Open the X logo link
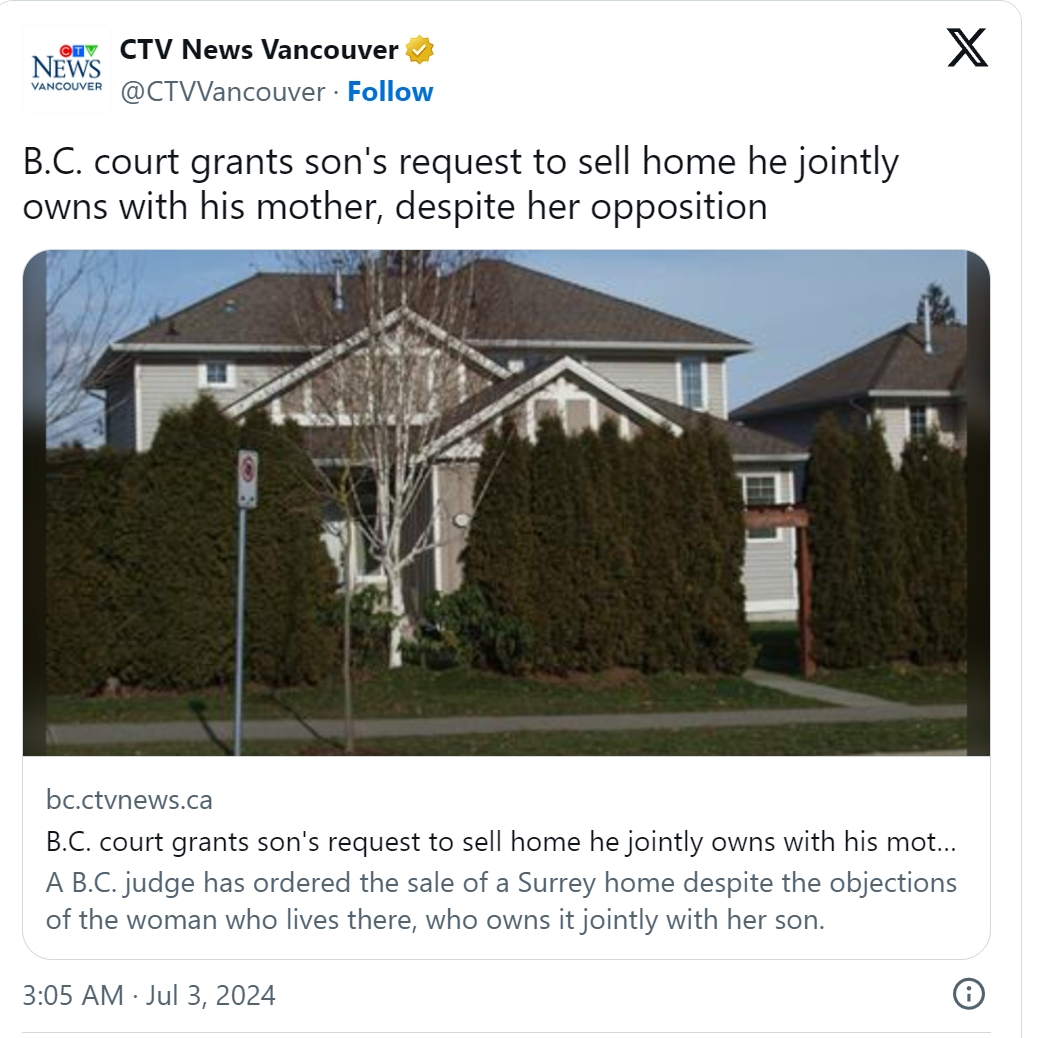The height and width of the screenshot is (1038, 1047). point(966,48)
